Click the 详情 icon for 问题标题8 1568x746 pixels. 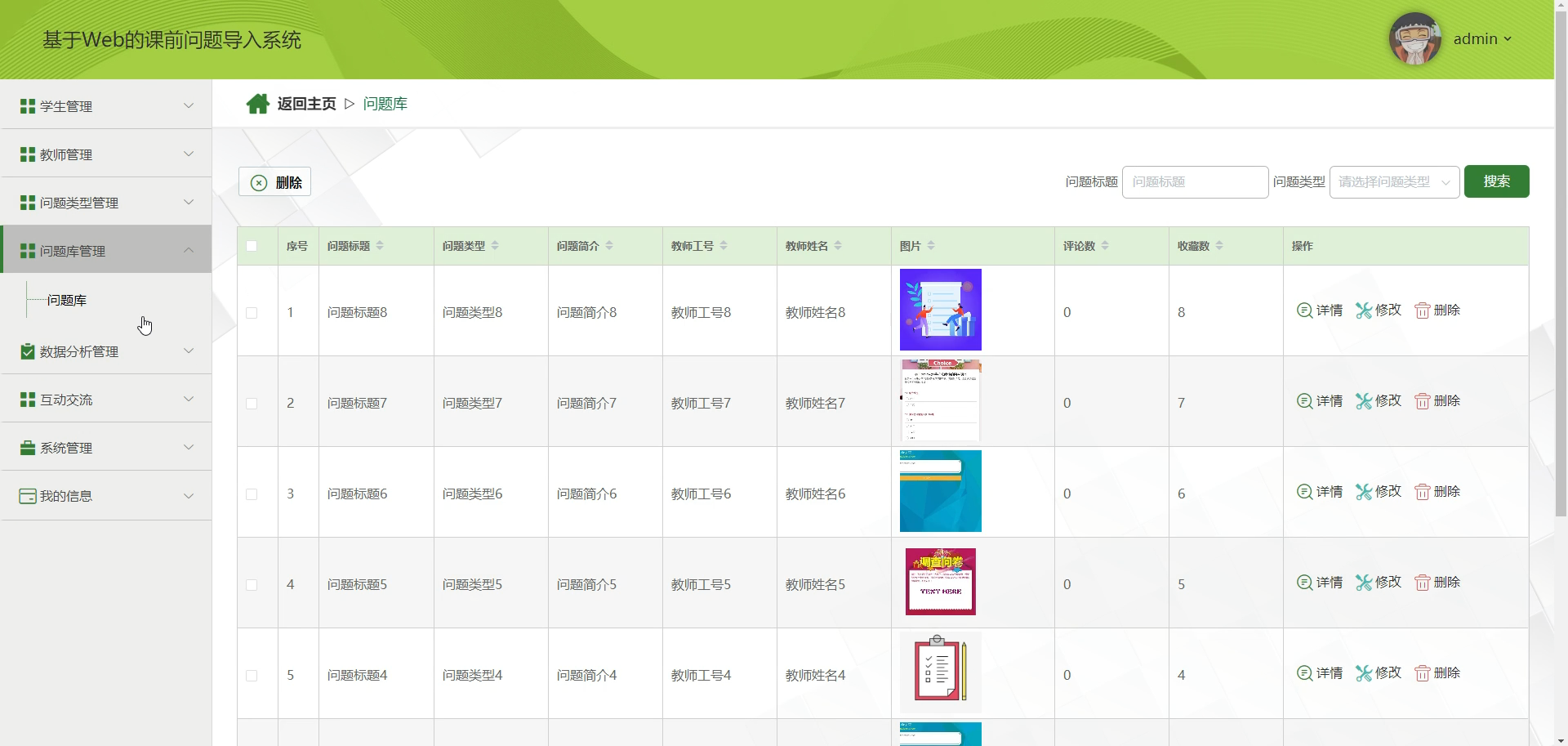[x=1304, y=310]
